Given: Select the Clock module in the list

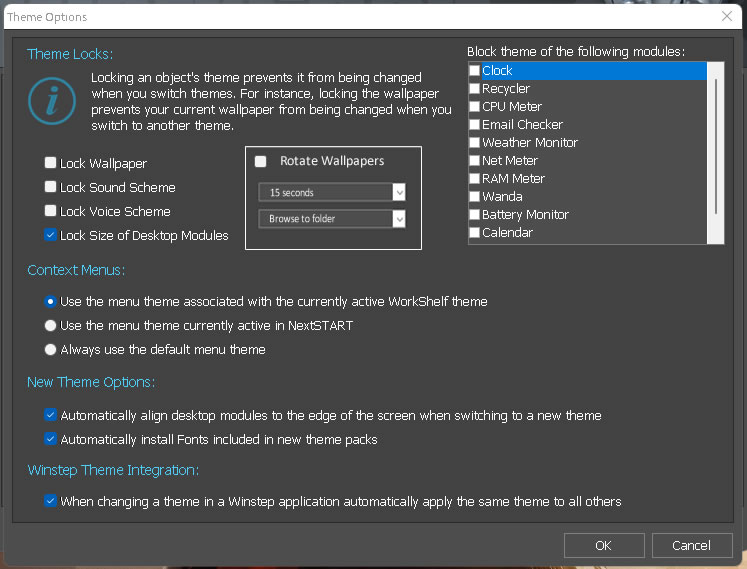Looking at the screenshot, I should click(x=497, y=71).
